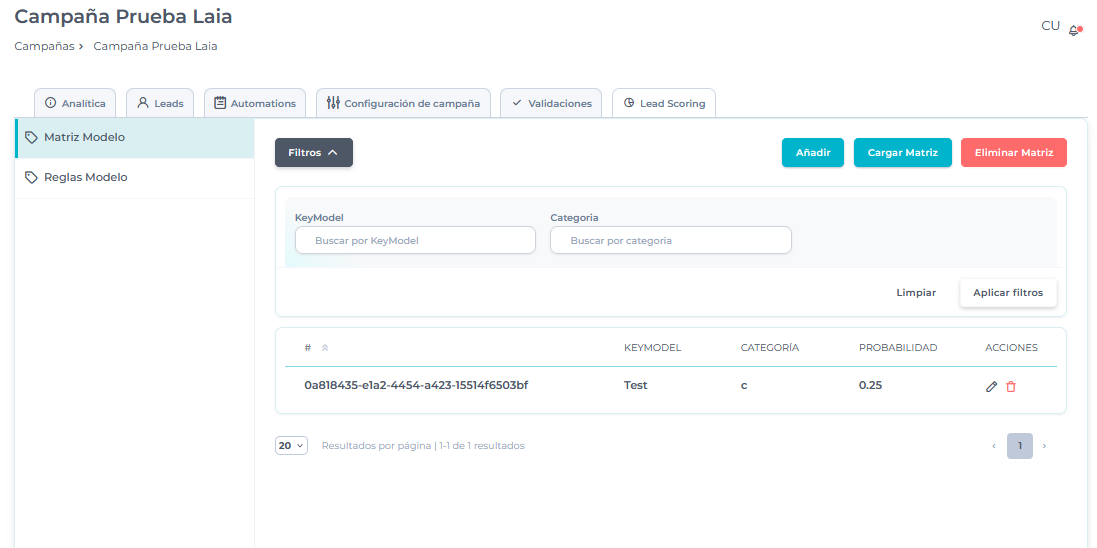Open the Validaciones tab
The width and height of the screenshot is (1097, 548).
(551, 103)
